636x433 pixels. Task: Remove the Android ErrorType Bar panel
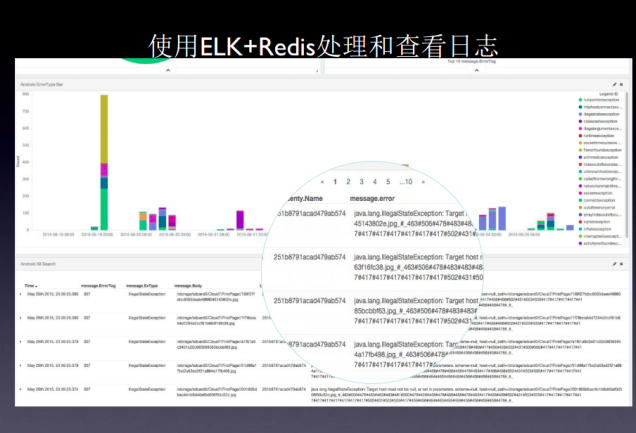point(621,85)
